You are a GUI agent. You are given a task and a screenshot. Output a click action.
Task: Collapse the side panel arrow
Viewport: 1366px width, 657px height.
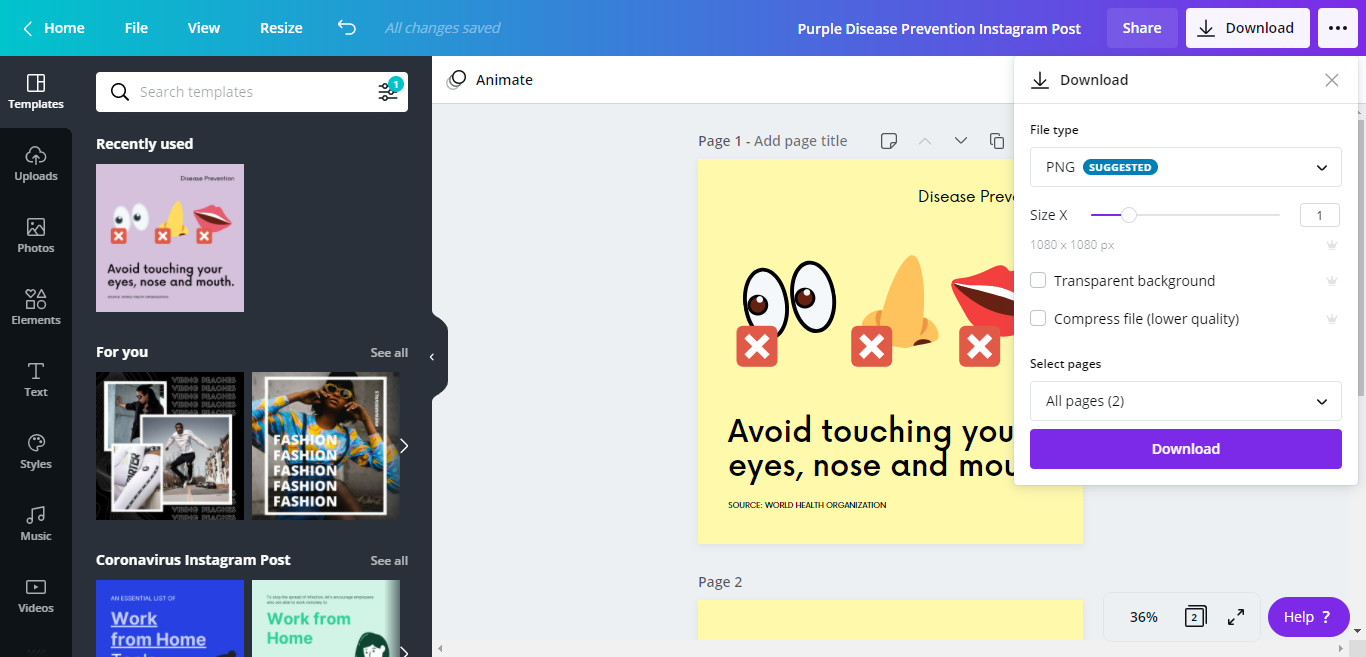[432, 357]
